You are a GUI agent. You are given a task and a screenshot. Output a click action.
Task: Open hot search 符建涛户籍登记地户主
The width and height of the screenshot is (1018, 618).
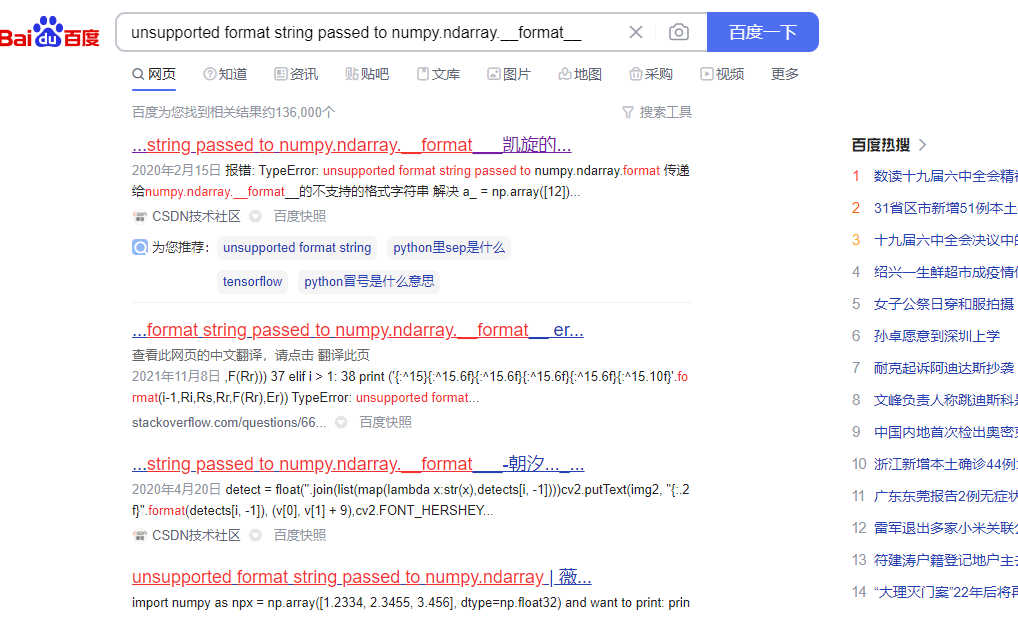coord(945,560)
